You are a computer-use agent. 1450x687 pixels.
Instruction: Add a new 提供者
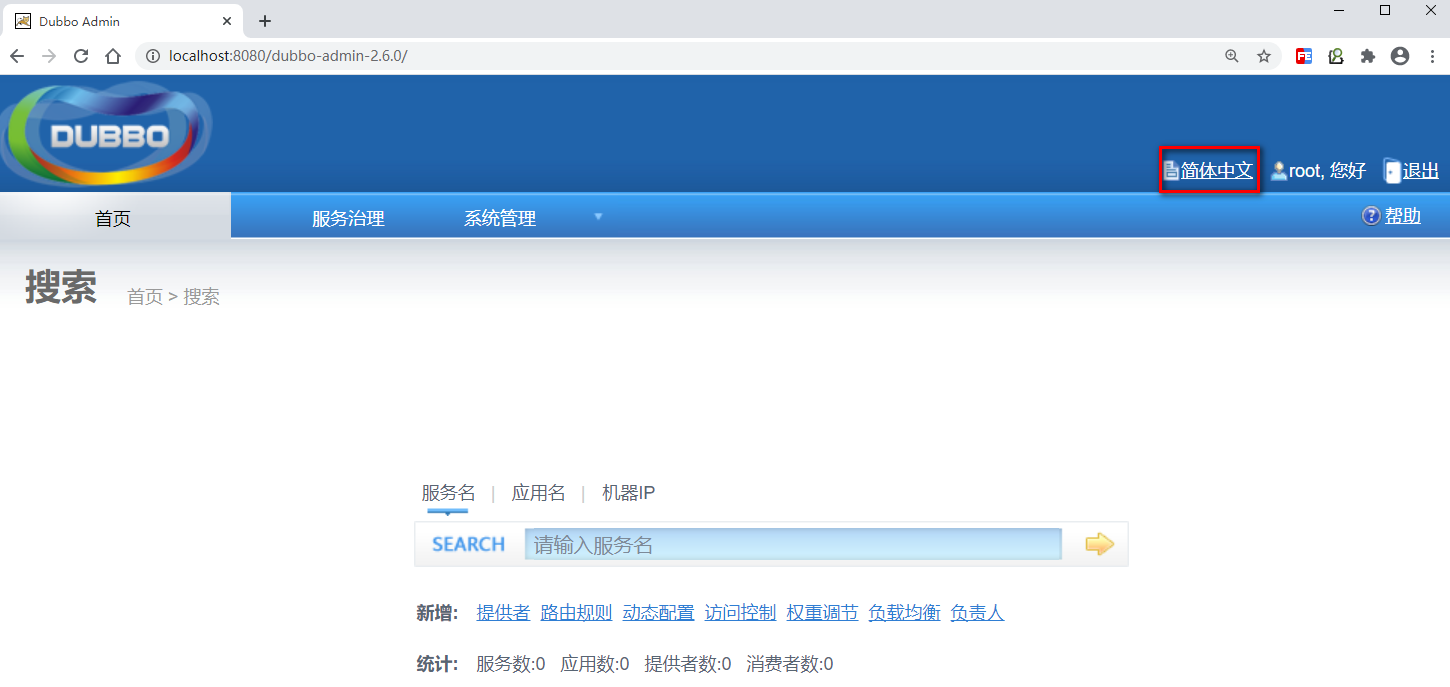pyautogui.click(x=503, y=613)
